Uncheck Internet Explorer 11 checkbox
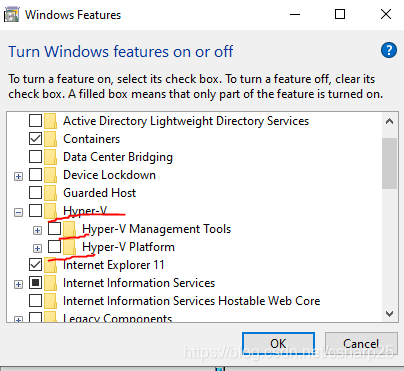 pyautogui.click(x=35, y=265)
